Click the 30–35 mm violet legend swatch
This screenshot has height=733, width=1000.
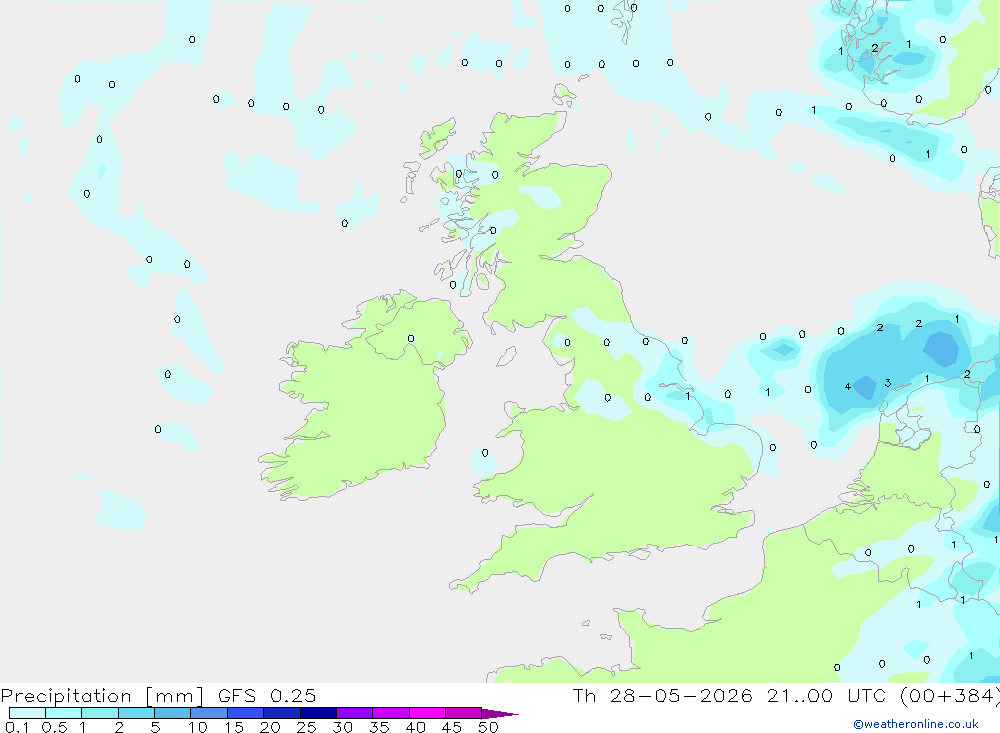click(354, 713)
